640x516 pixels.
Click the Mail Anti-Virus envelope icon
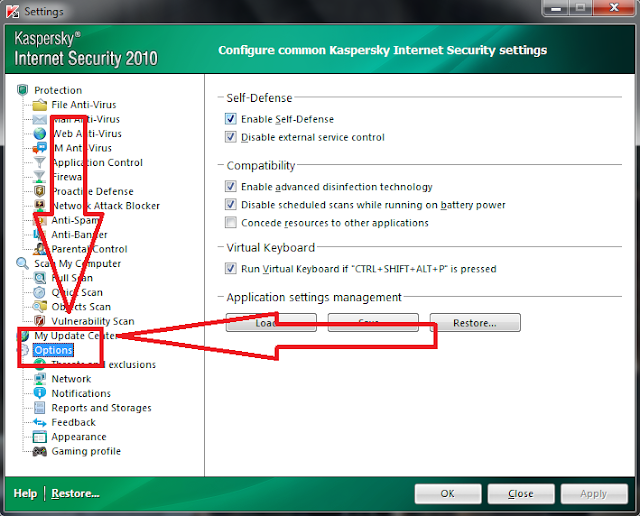click(40, 119)
